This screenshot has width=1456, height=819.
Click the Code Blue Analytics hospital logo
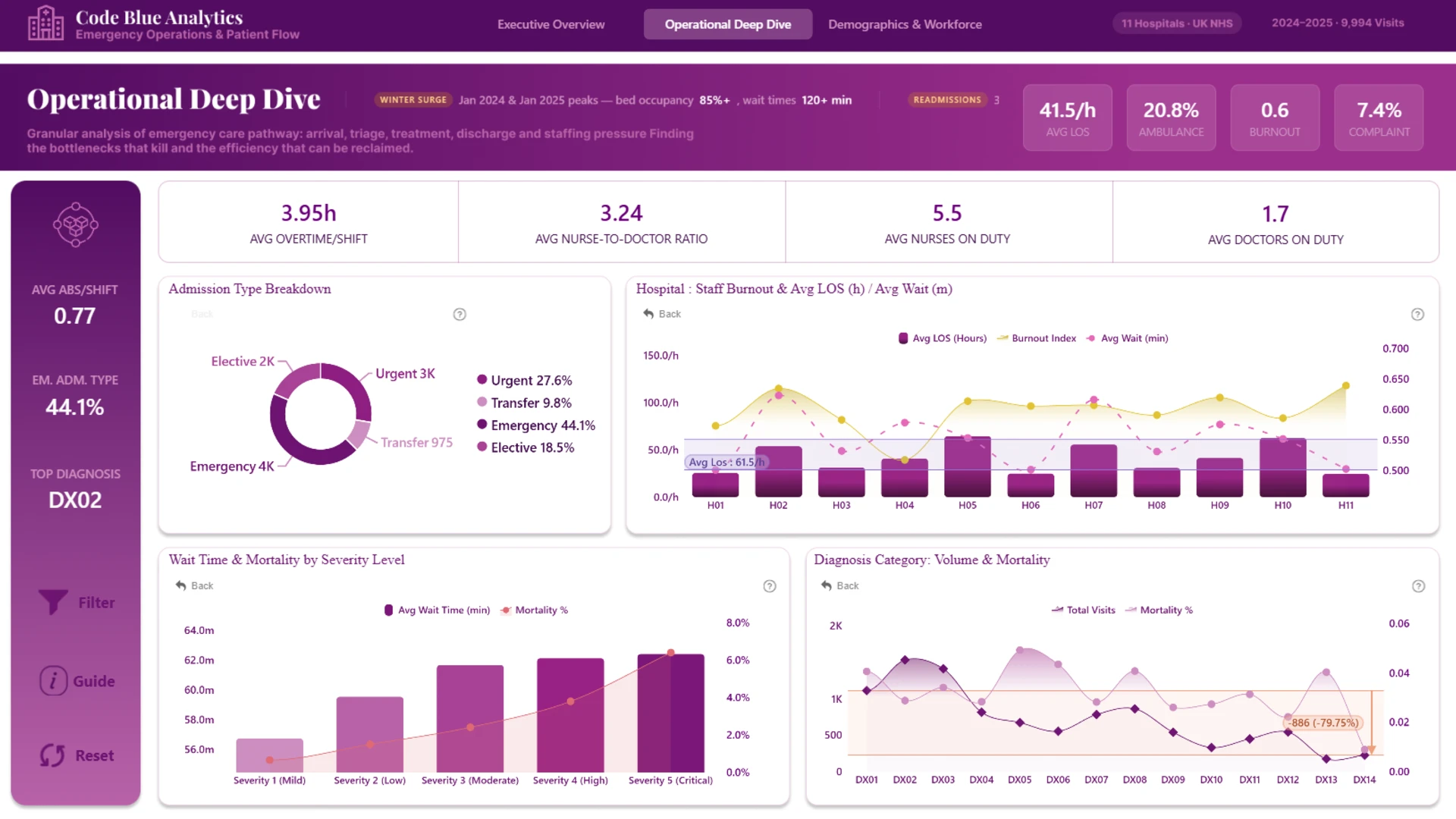45,24
